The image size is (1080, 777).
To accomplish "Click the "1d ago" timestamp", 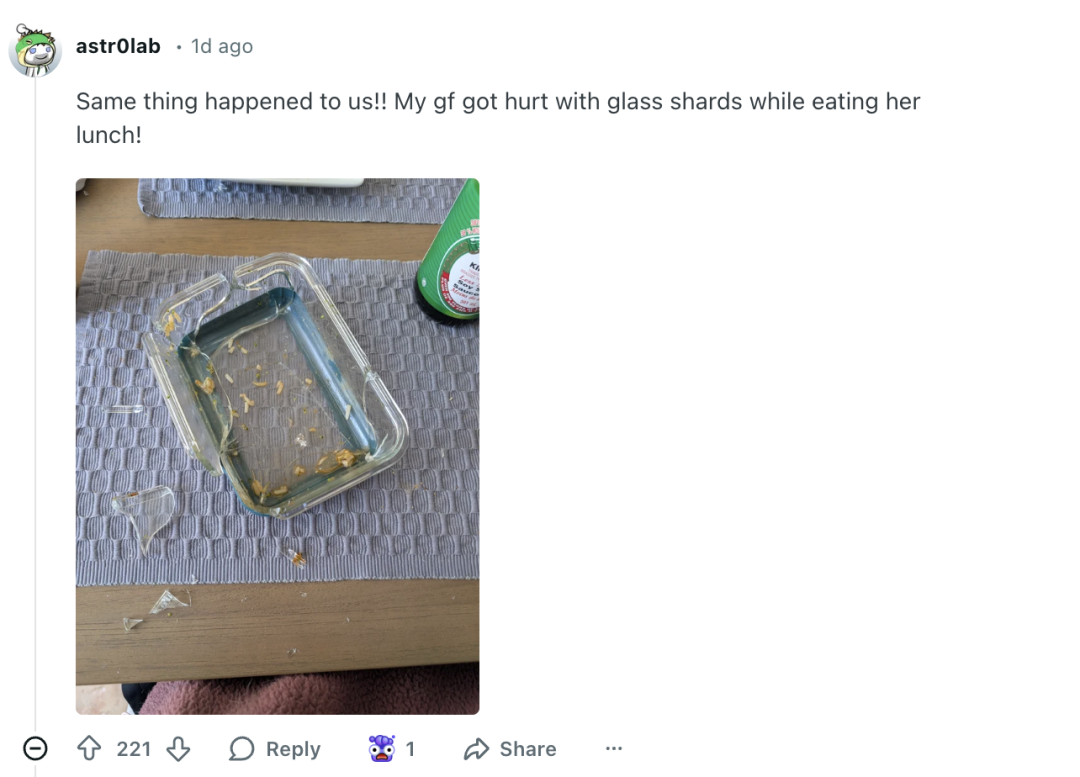I will (222, 46).
